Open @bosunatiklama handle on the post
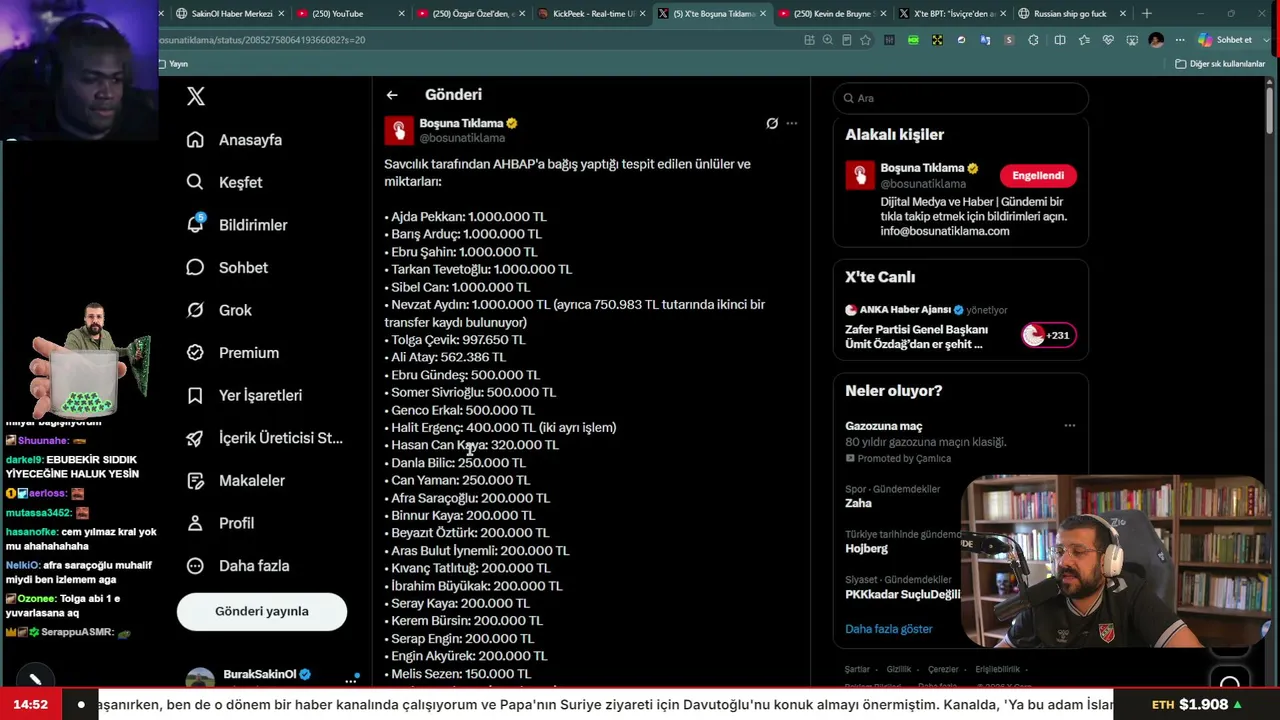The height and width of the screenshot is (720, 1280). (x=462, y=139)
